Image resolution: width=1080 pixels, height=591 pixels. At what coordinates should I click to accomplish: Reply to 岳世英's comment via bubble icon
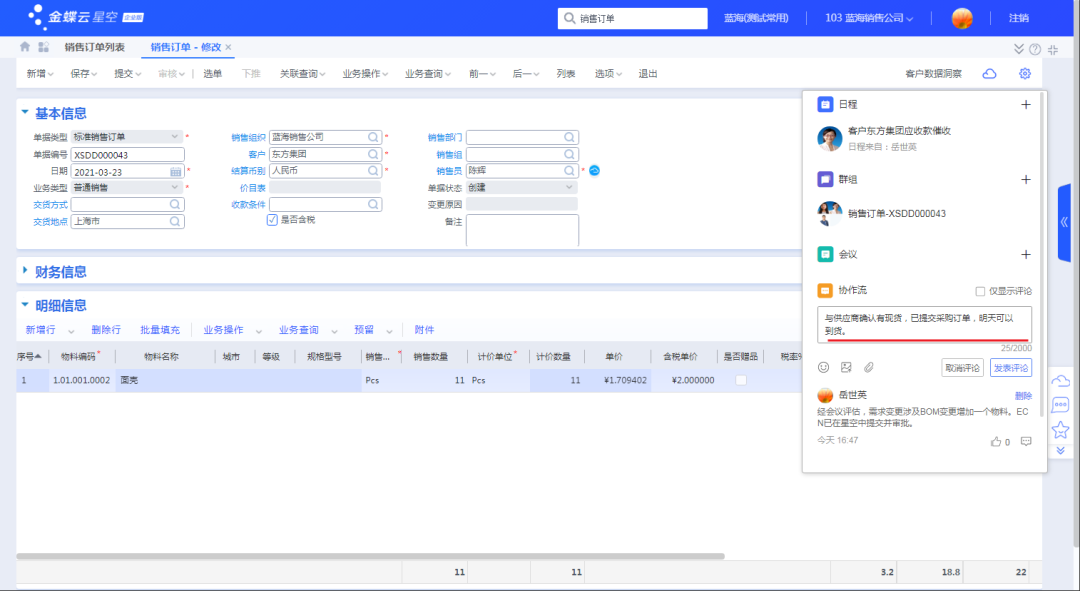[1026, 442]
